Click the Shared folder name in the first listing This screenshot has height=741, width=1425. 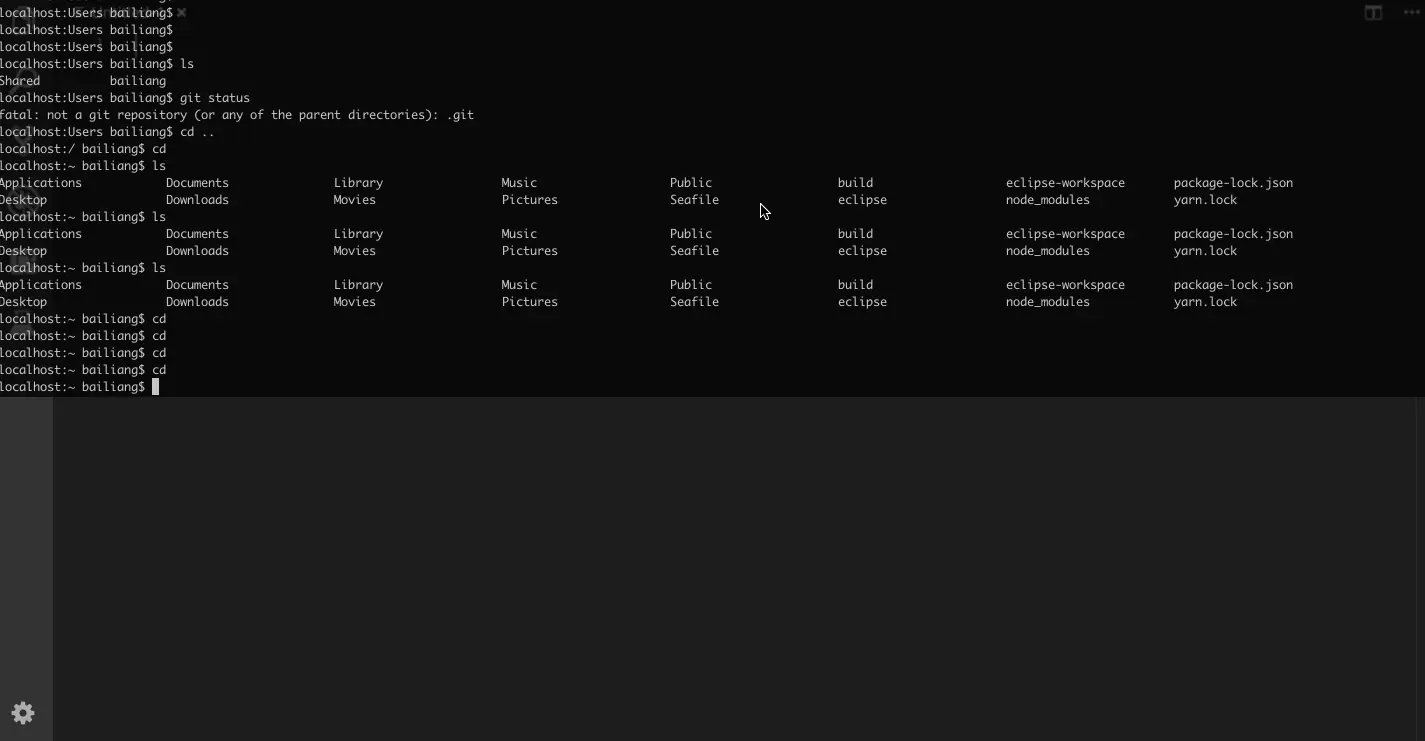point(20,80)
